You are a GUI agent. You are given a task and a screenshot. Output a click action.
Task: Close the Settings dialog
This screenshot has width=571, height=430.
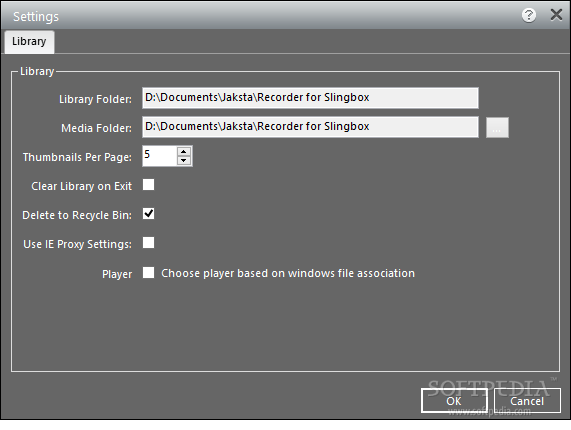coord(556,15)
